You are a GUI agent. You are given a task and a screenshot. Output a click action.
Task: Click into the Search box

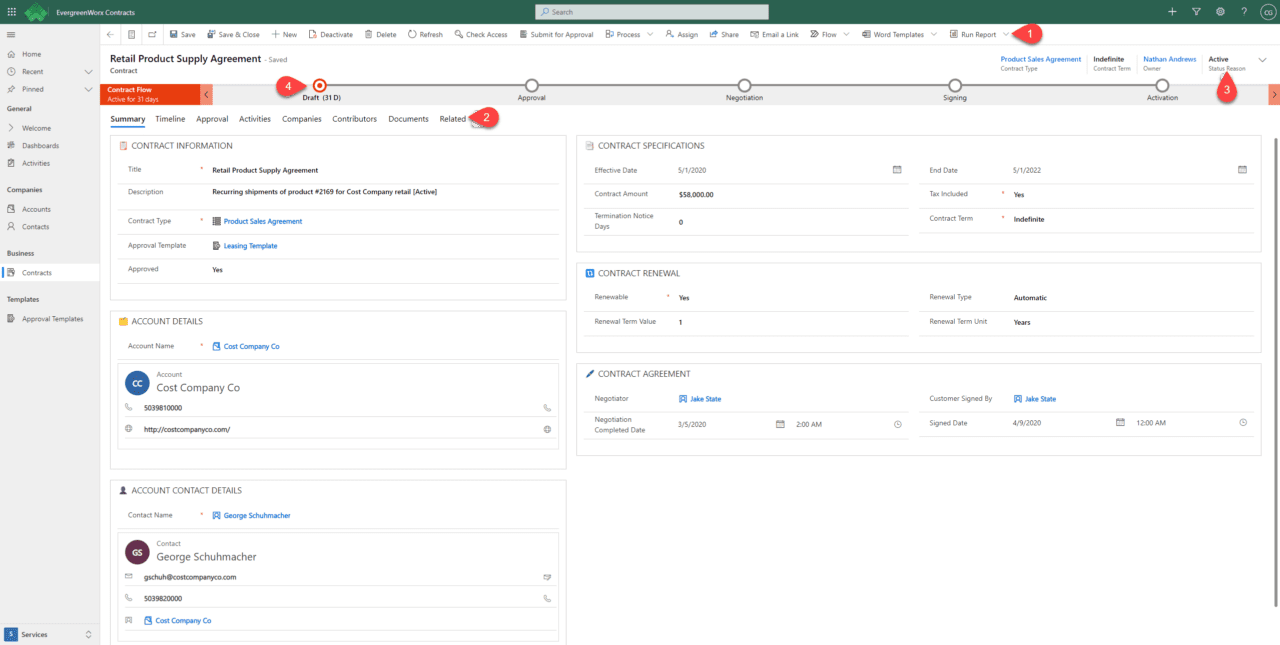652,12
